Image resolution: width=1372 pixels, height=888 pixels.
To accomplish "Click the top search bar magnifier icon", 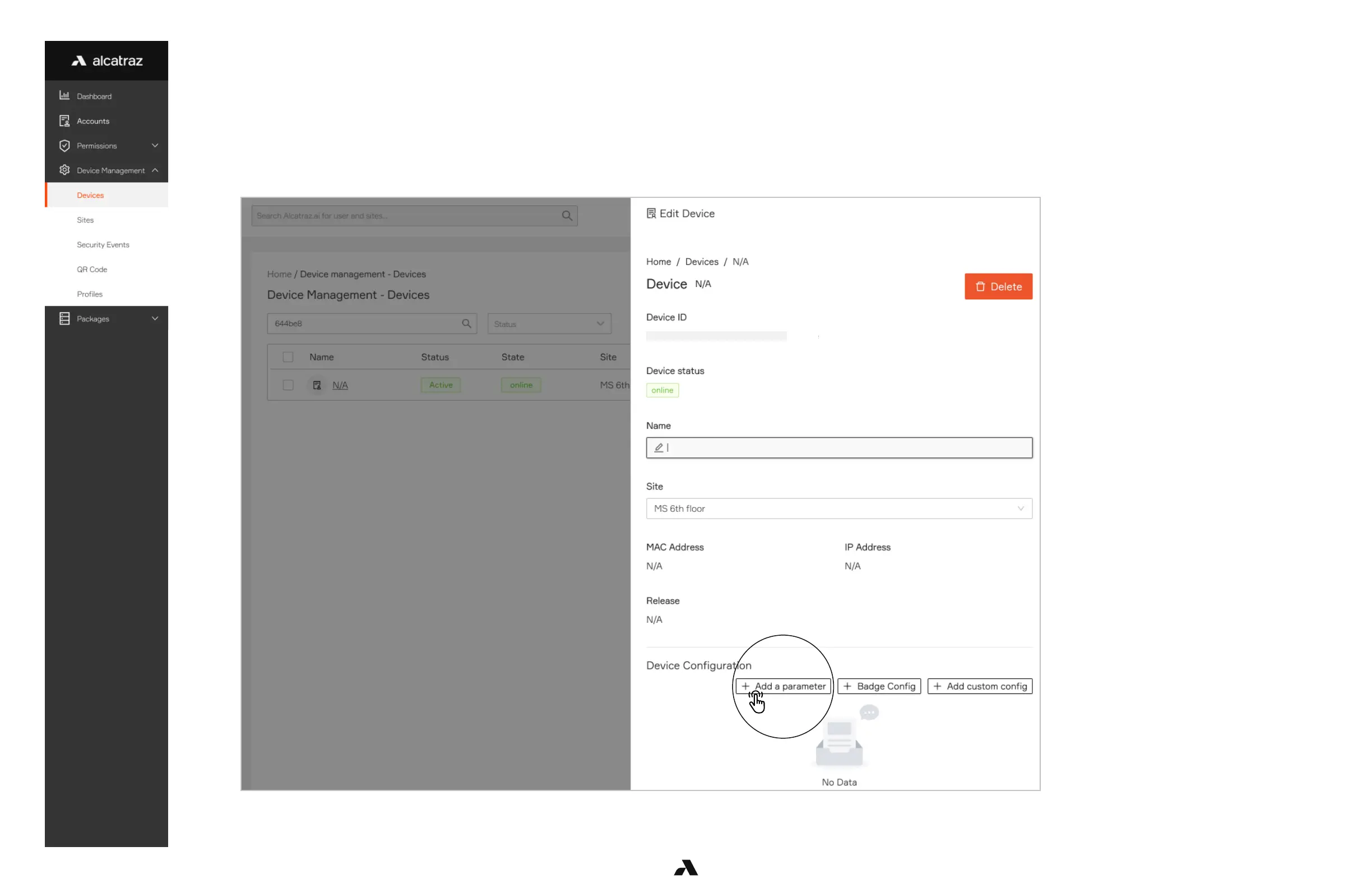I will [567, 216].
